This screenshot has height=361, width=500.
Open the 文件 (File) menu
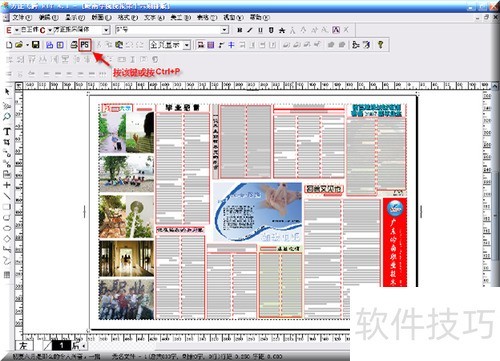(22, 17)
